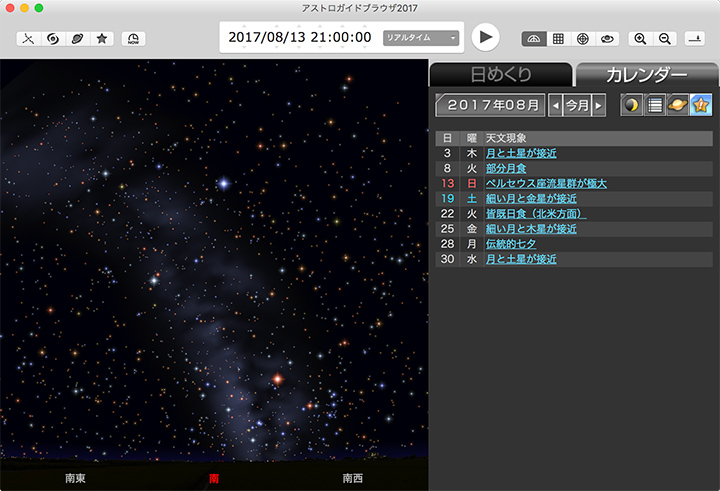Click the red 南 direction label

(214, 479)
